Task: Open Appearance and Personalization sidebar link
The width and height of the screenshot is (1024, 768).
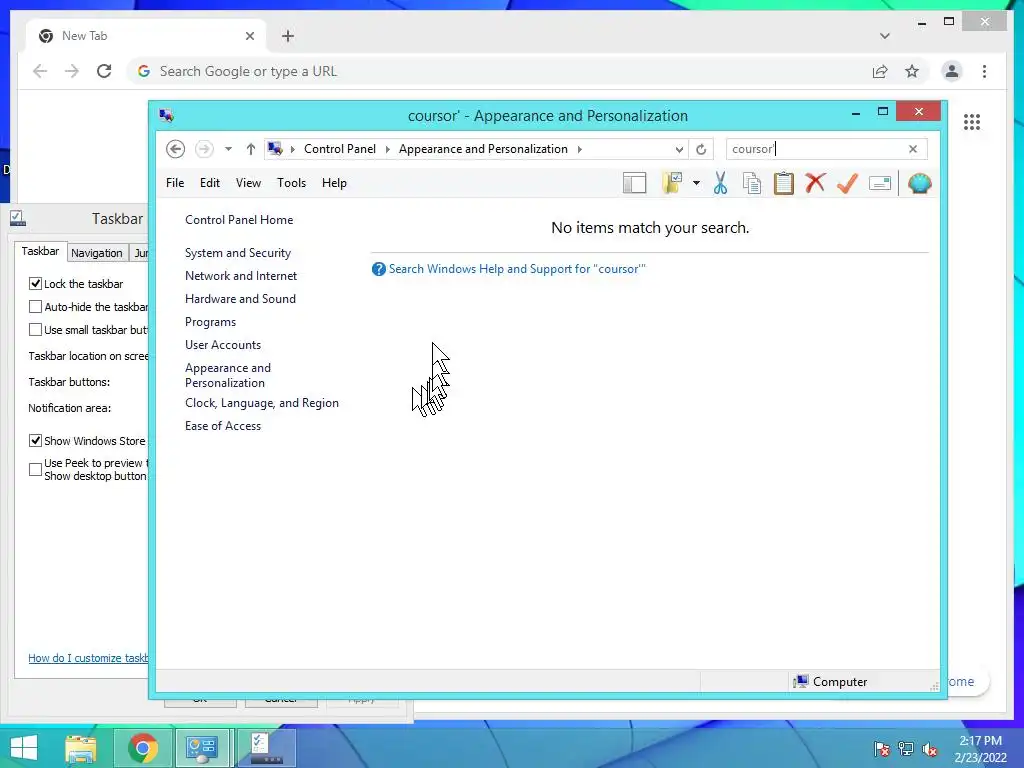Action: pyautogui.click(x=227, y=376)
